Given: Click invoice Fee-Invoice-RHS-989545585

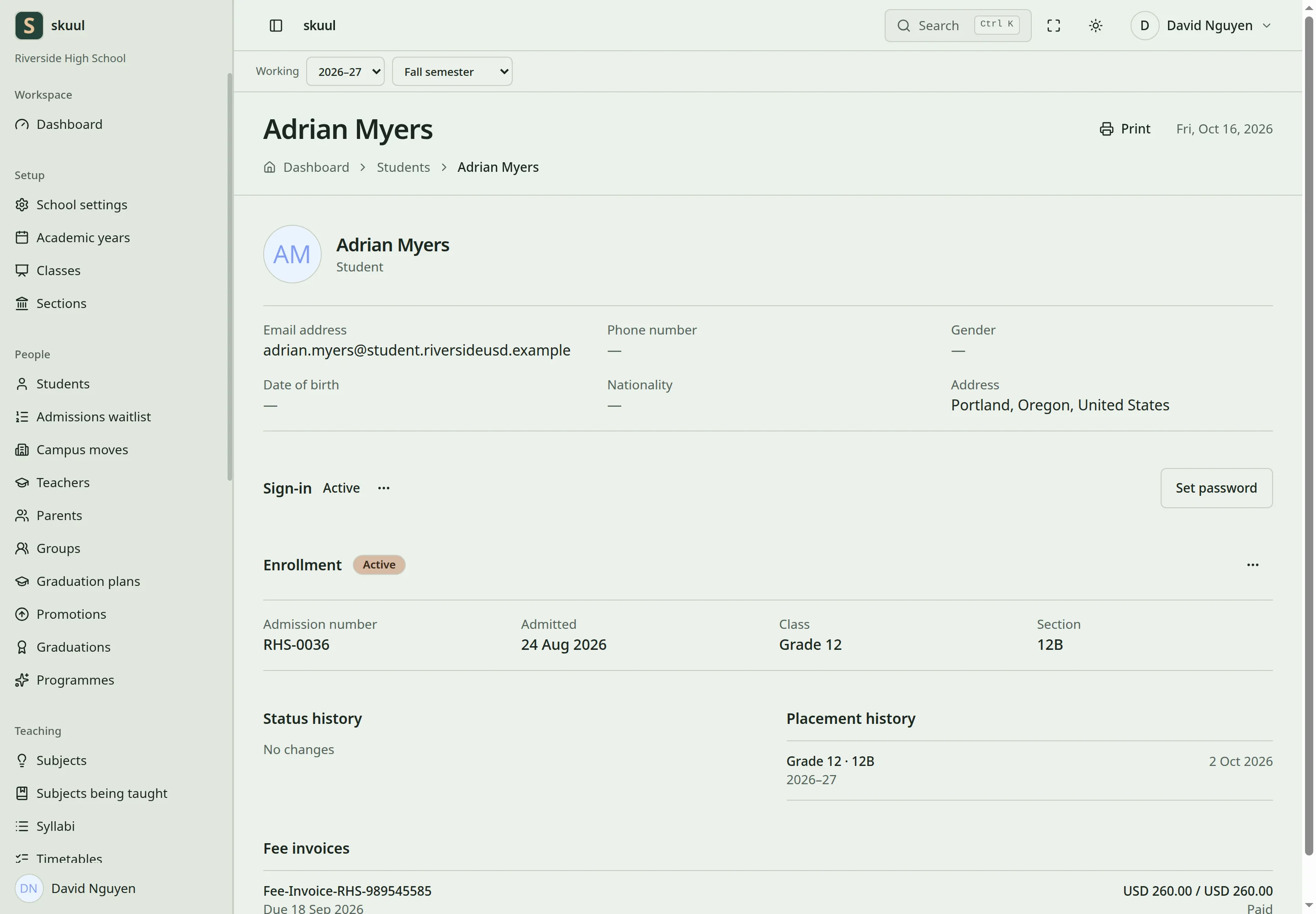Looking at the screenshot, I should point(347,891).
